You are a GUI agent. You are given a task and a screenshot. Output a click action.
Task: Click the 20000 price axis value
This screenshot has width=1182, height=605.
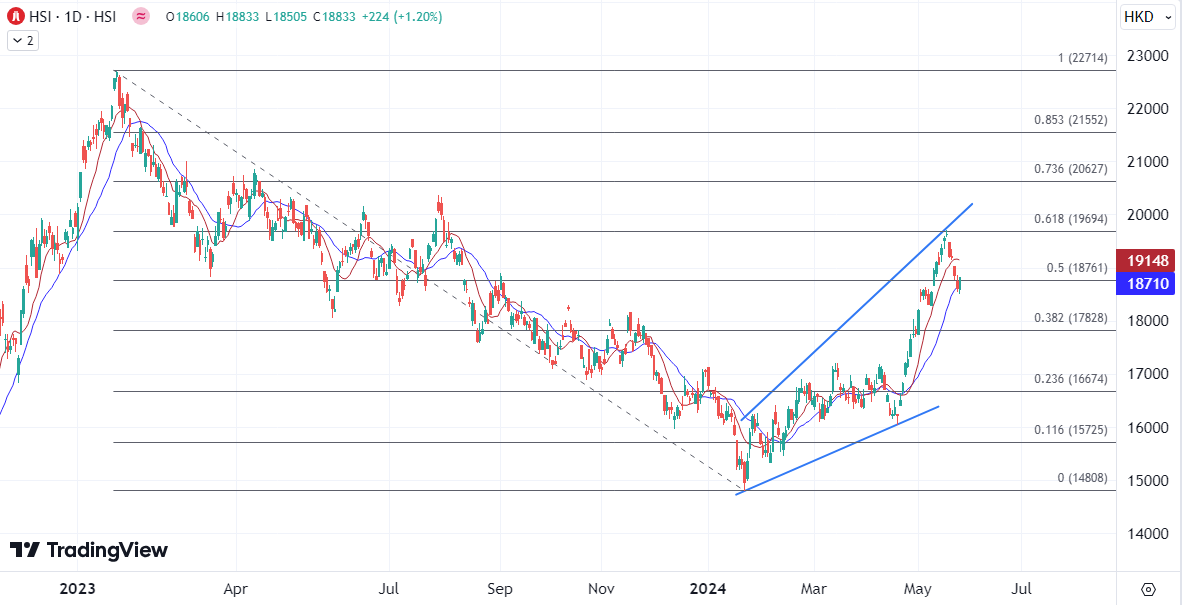1148,215
